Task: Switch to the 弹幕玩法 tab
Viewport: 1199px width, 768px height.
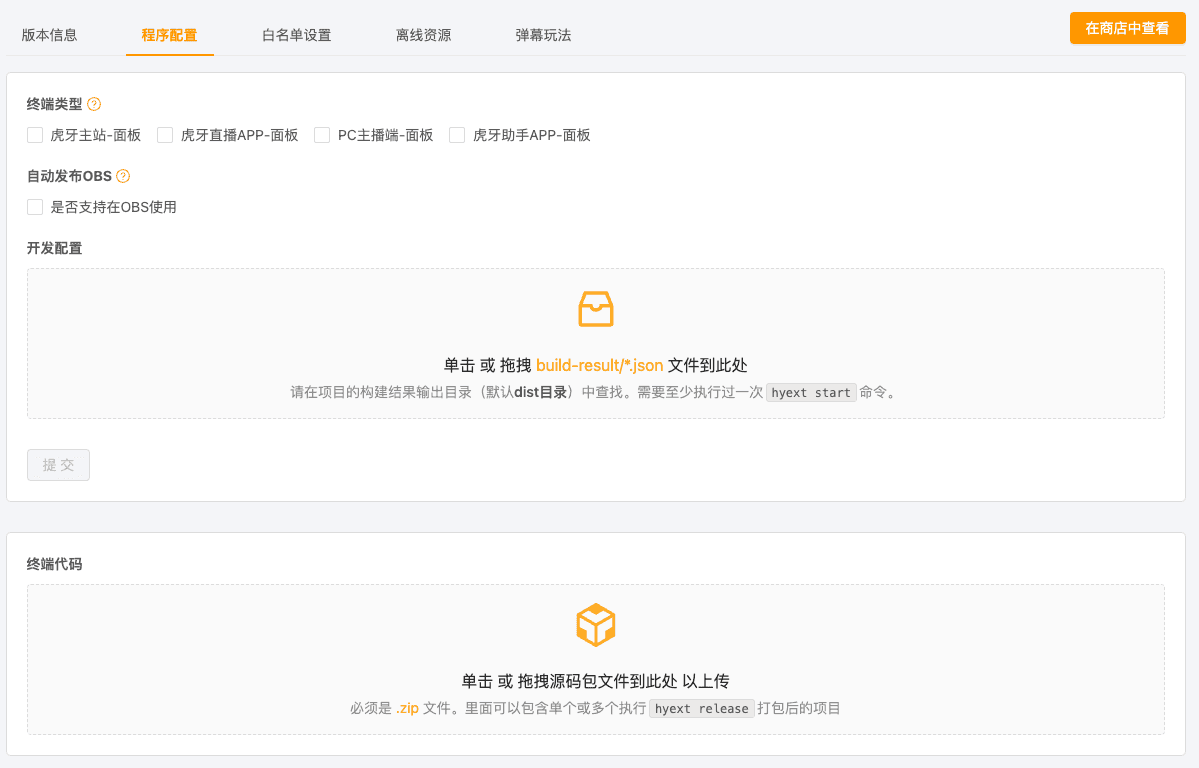Action: (x=543, y=35)
